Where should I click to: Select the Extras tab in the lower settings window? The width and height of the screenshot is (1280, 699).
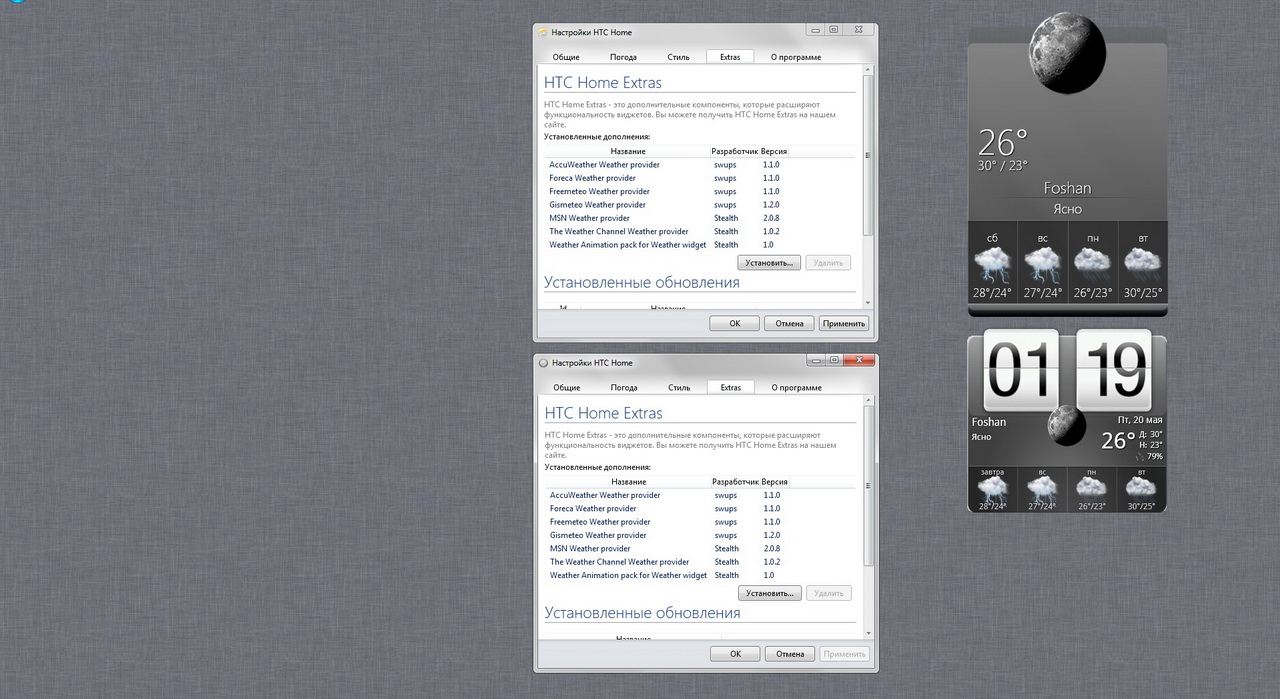(x=731, y=387)
